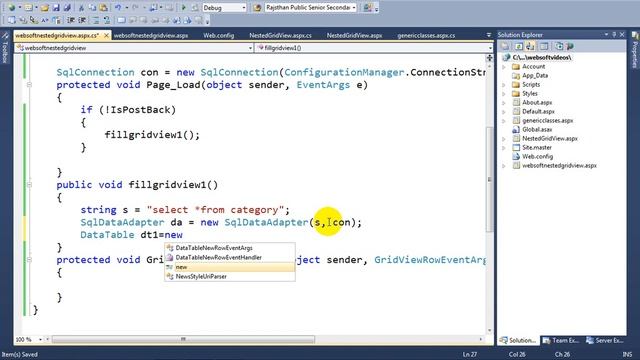Close the websoftnestedgridview.aspx.cs tab
Viewport: 640px width, 360px height.
(x=106, y=36)
